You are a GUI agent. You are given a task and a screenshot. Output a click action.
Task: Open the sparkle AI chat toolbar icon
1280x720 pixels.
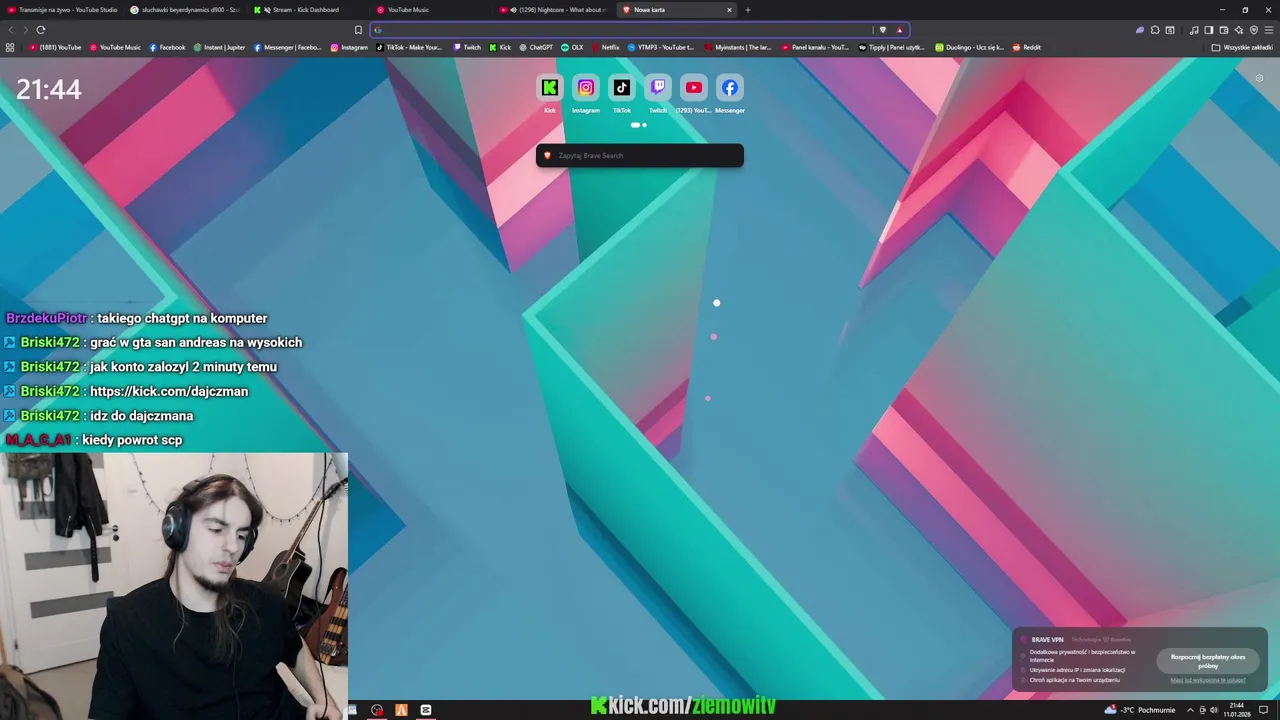1239,30
